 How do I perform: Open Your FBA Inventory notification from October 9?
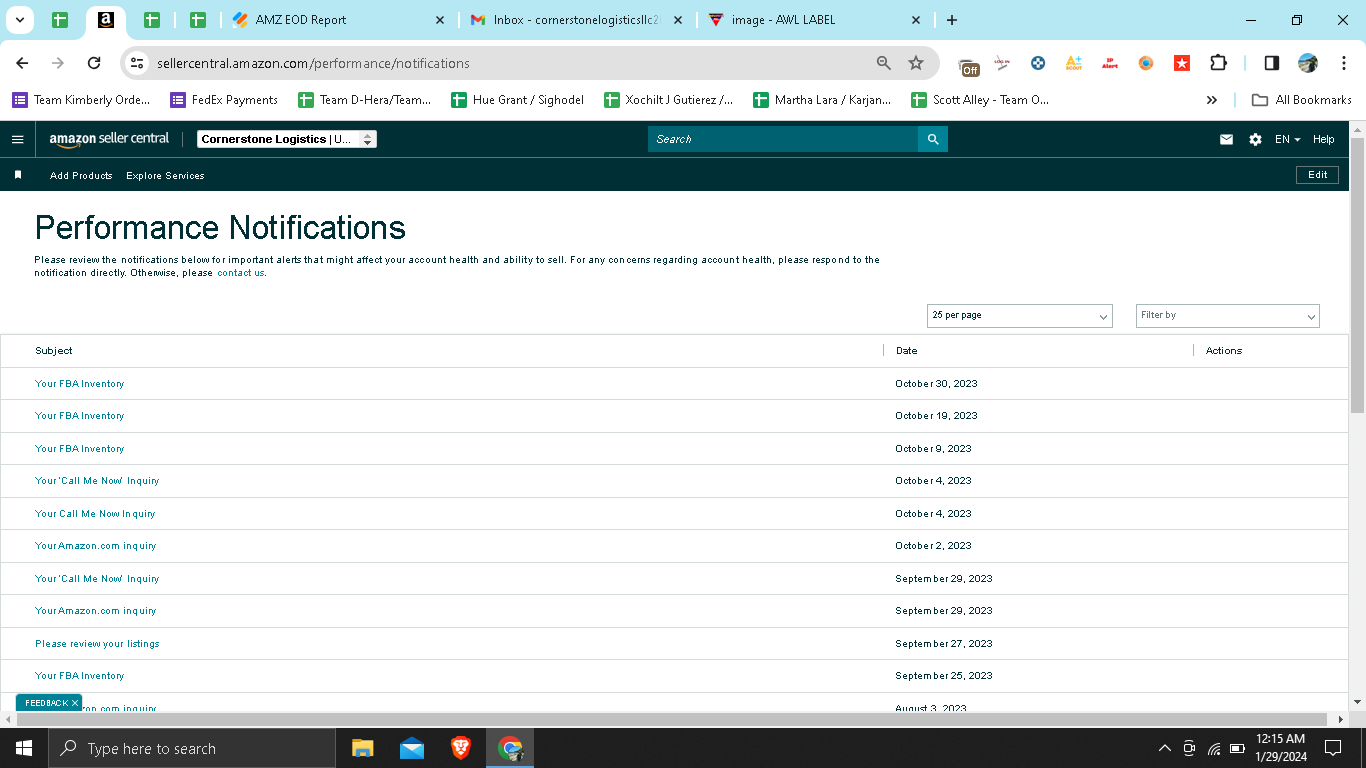click(x=80, y=449)
